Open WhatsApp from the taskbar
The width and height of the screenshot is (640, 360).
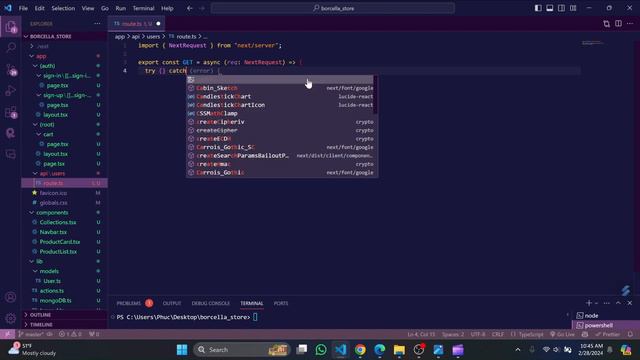click(x=321, y=350)
